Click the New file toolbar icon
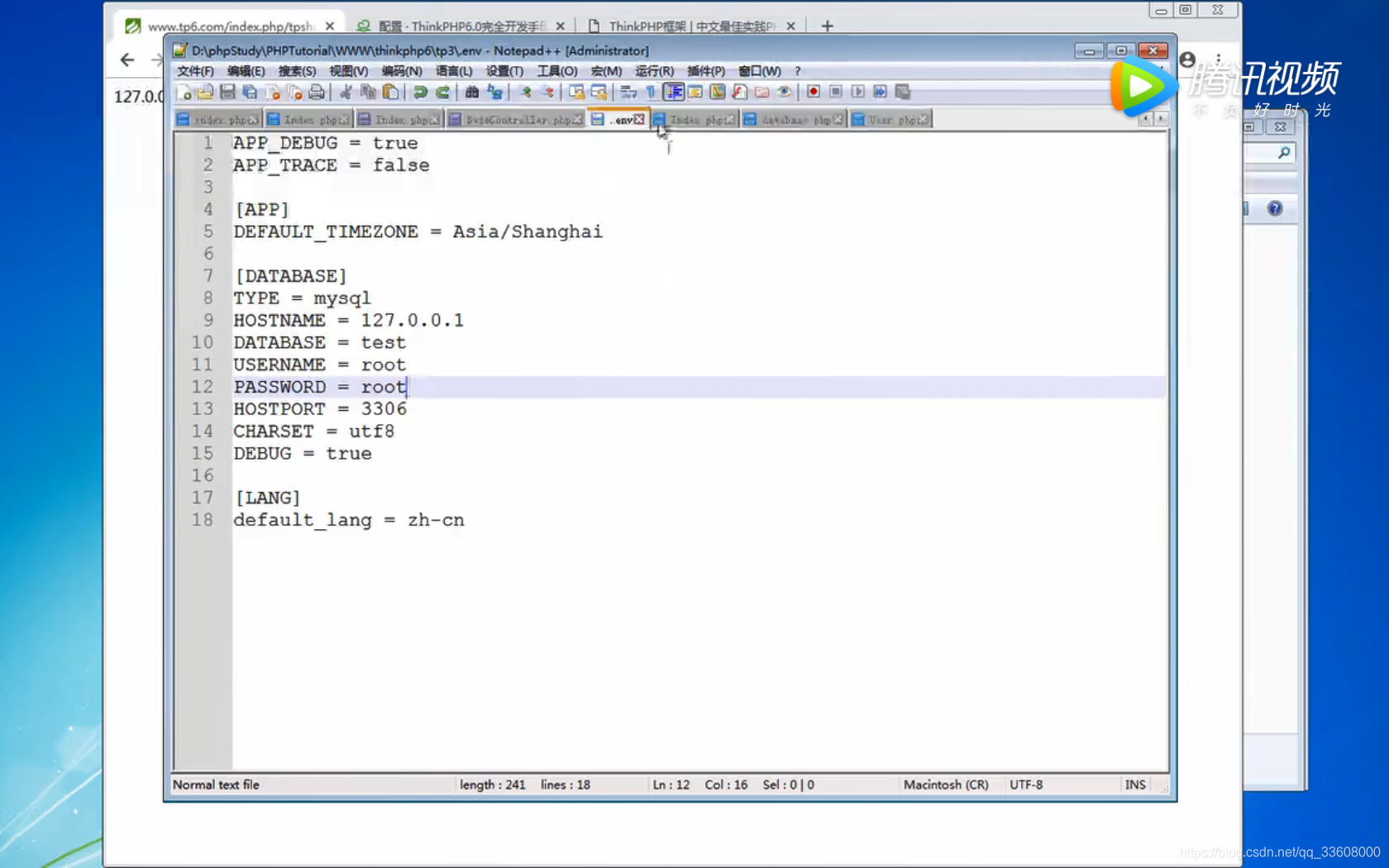1389x868 pixels. pyautogui.click(x=184, y=92)
